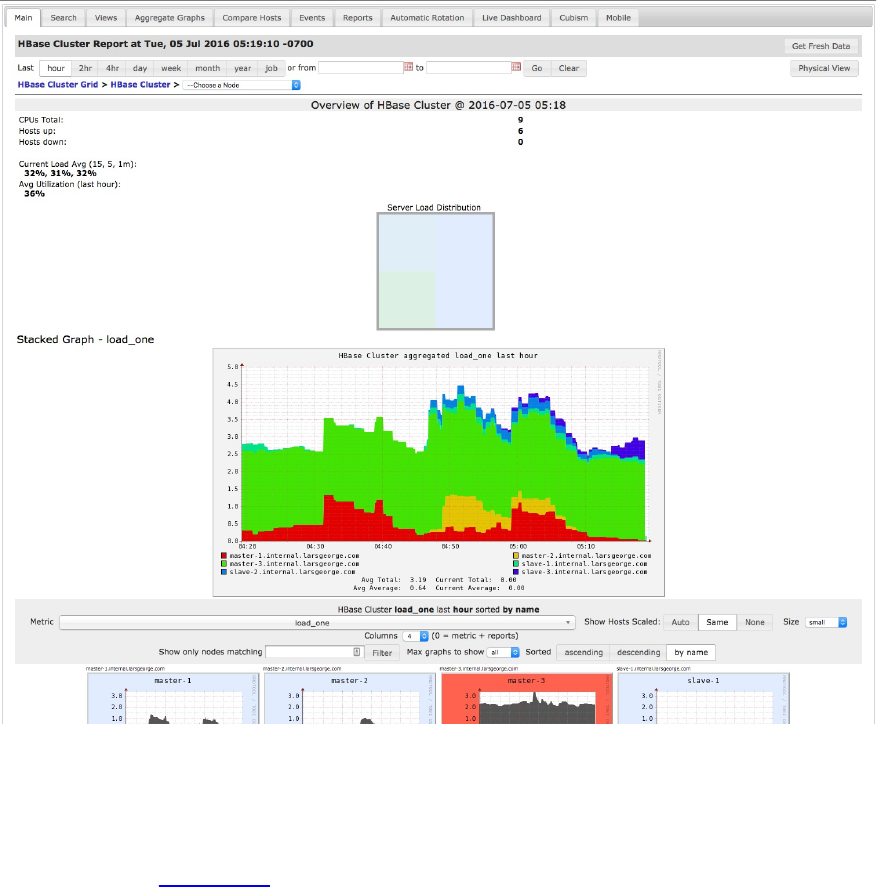Click the master-3 green legend swatch
The height and width of the screenshot is (887, 877).
point(224,564)
